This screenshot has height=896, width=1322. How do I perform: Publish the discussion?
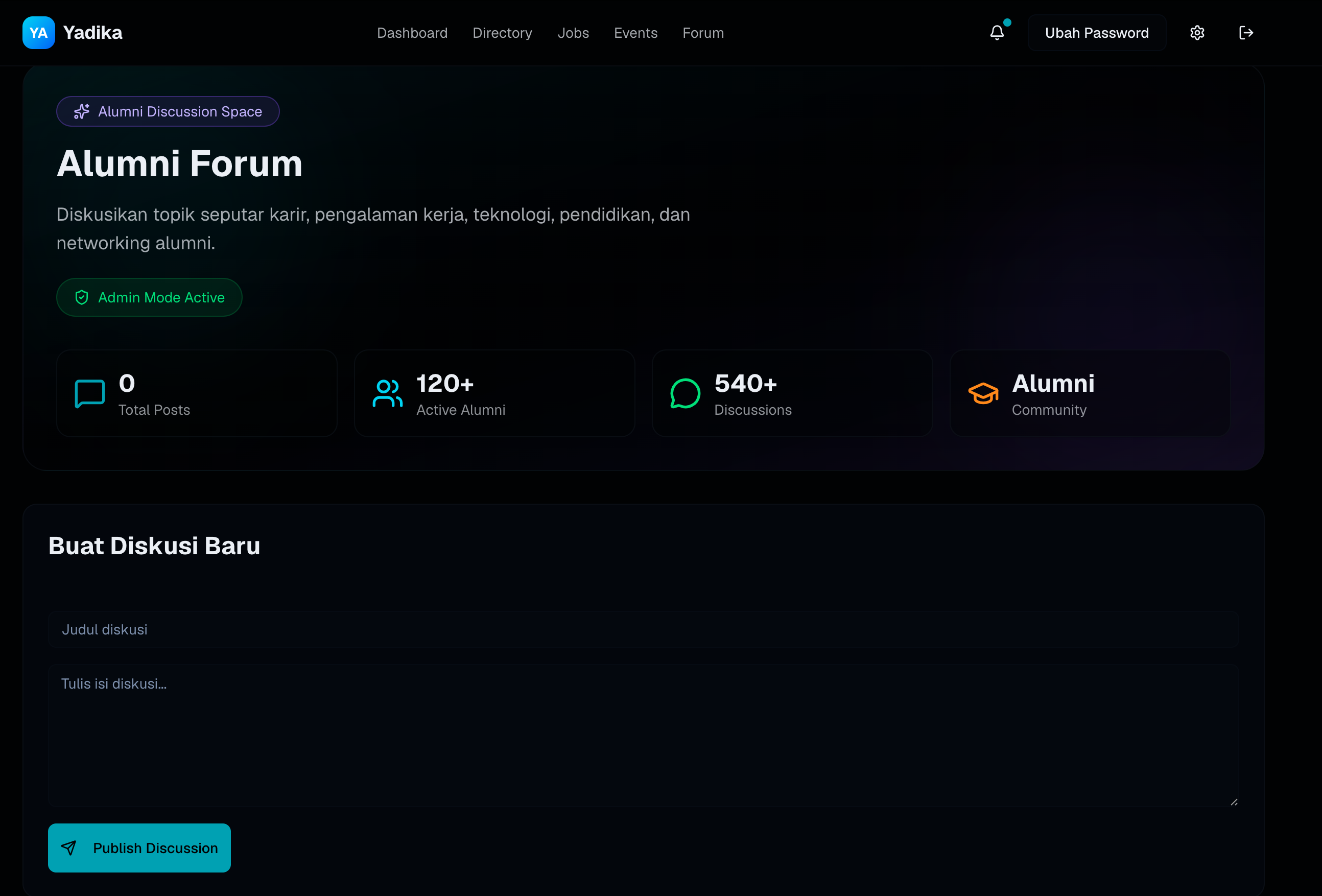point(139,847)
